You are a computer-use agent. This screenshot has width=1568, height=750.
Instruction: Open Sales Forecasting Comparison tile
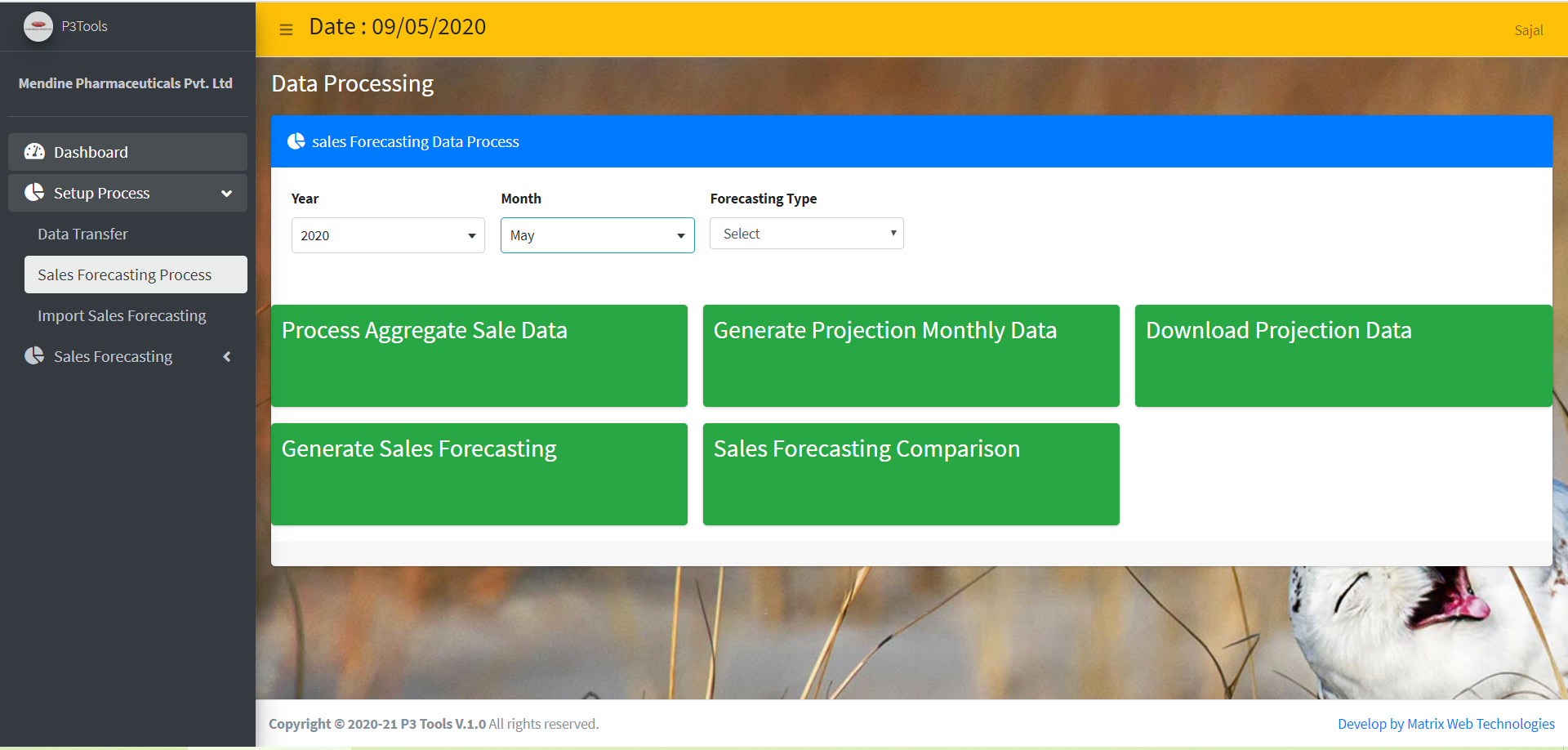(911, 474)
